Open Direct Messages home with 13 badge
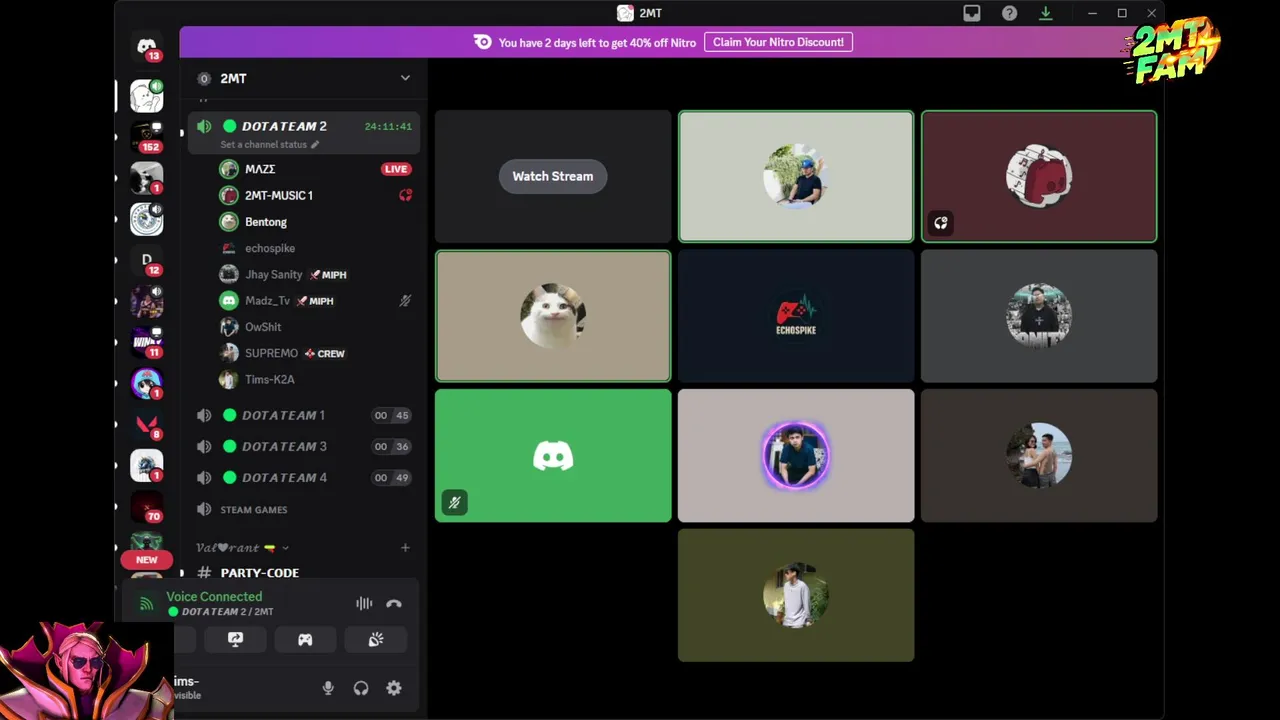 coord(147,46)
